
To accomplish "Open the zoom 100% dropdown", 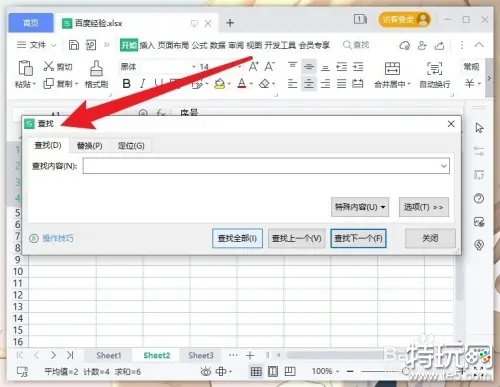I will pyautogui.click(x=325, y=371).
